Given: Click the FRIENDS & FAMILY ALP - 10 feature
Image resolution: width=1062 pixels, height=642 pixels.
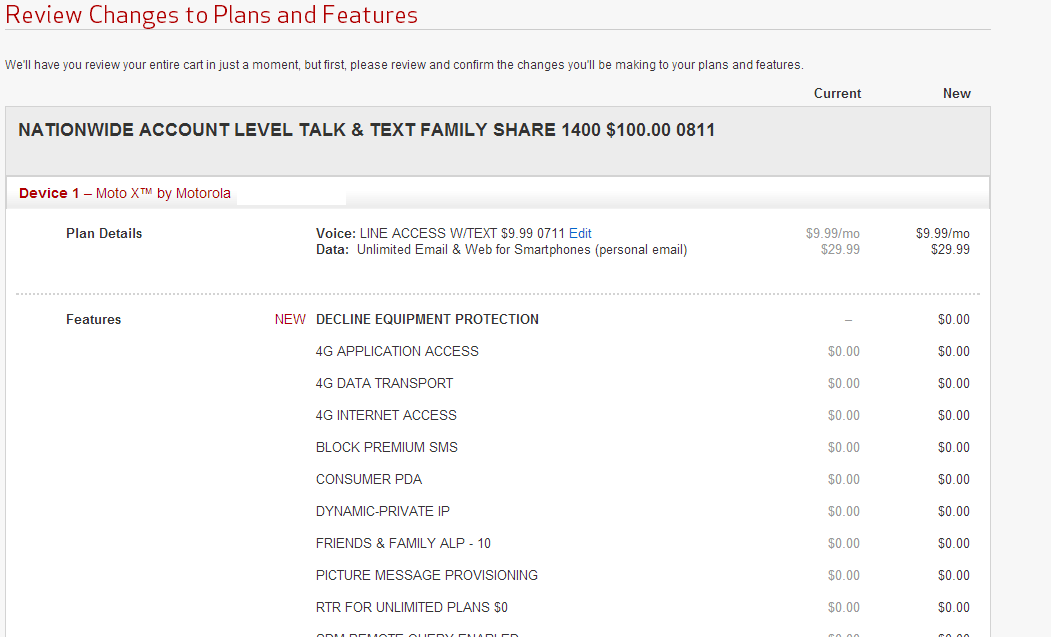Looking at the screenshot, I should pyautogui.click(x=403, y=544).
